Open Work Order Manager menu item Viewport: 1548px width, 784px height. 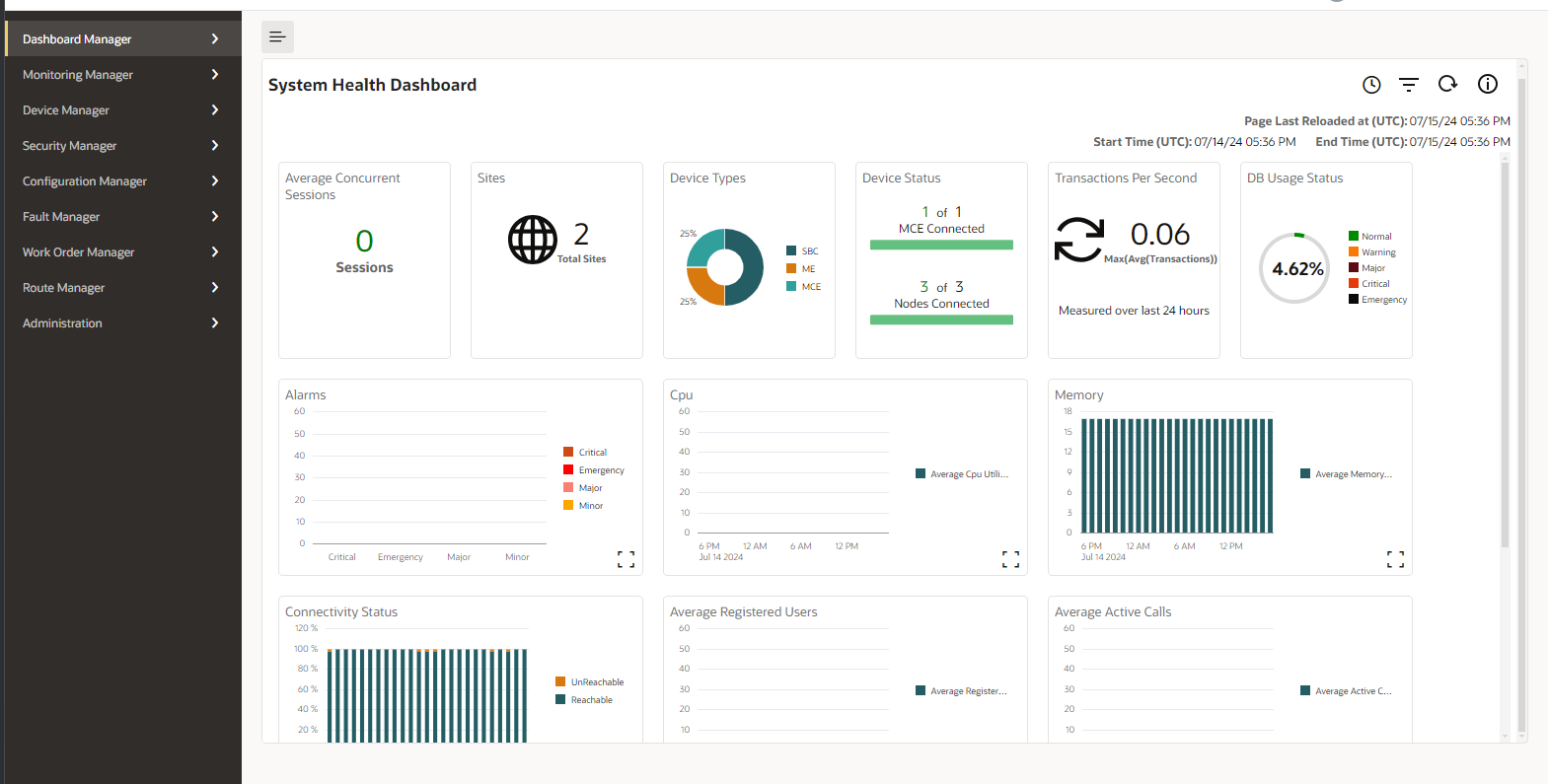(x=123, y=251)
